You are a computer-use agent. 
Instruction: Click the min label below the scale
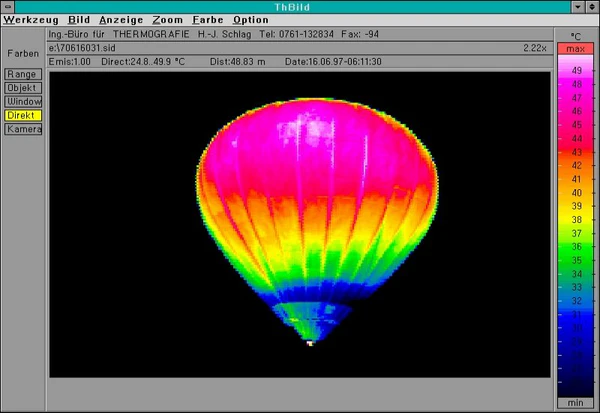(x=576, y=401)
